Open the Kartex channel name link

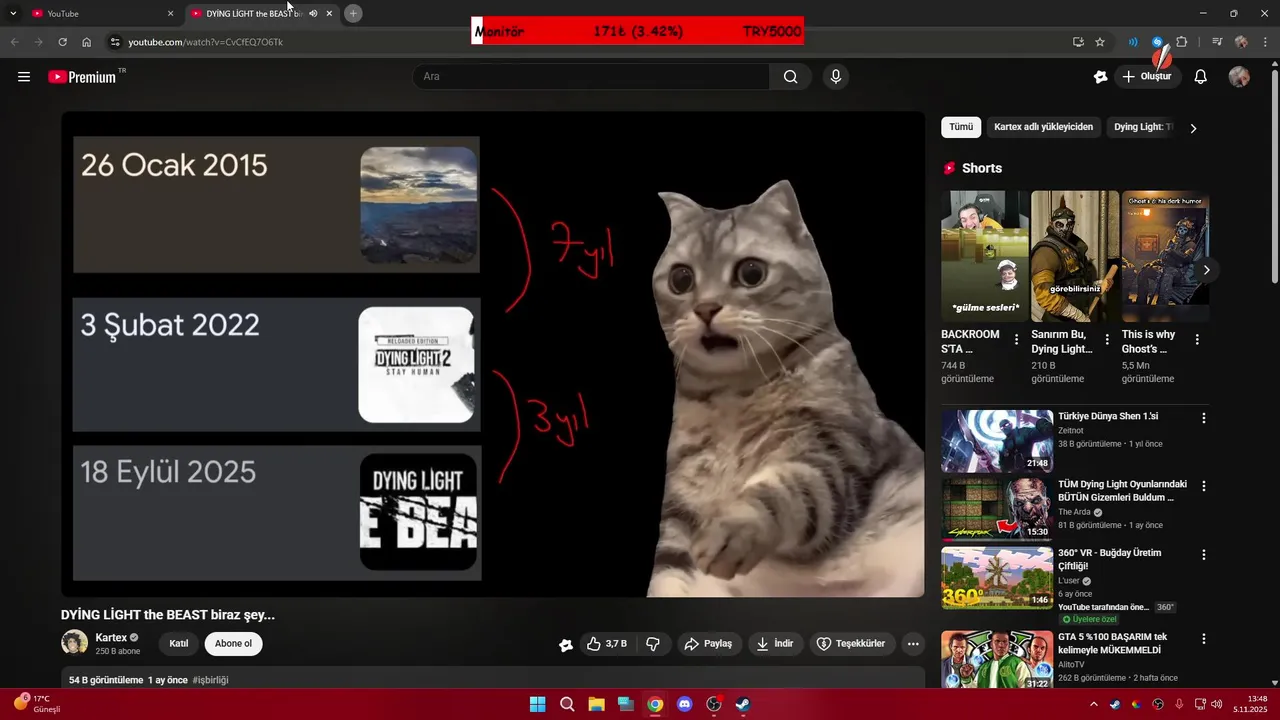111,638
